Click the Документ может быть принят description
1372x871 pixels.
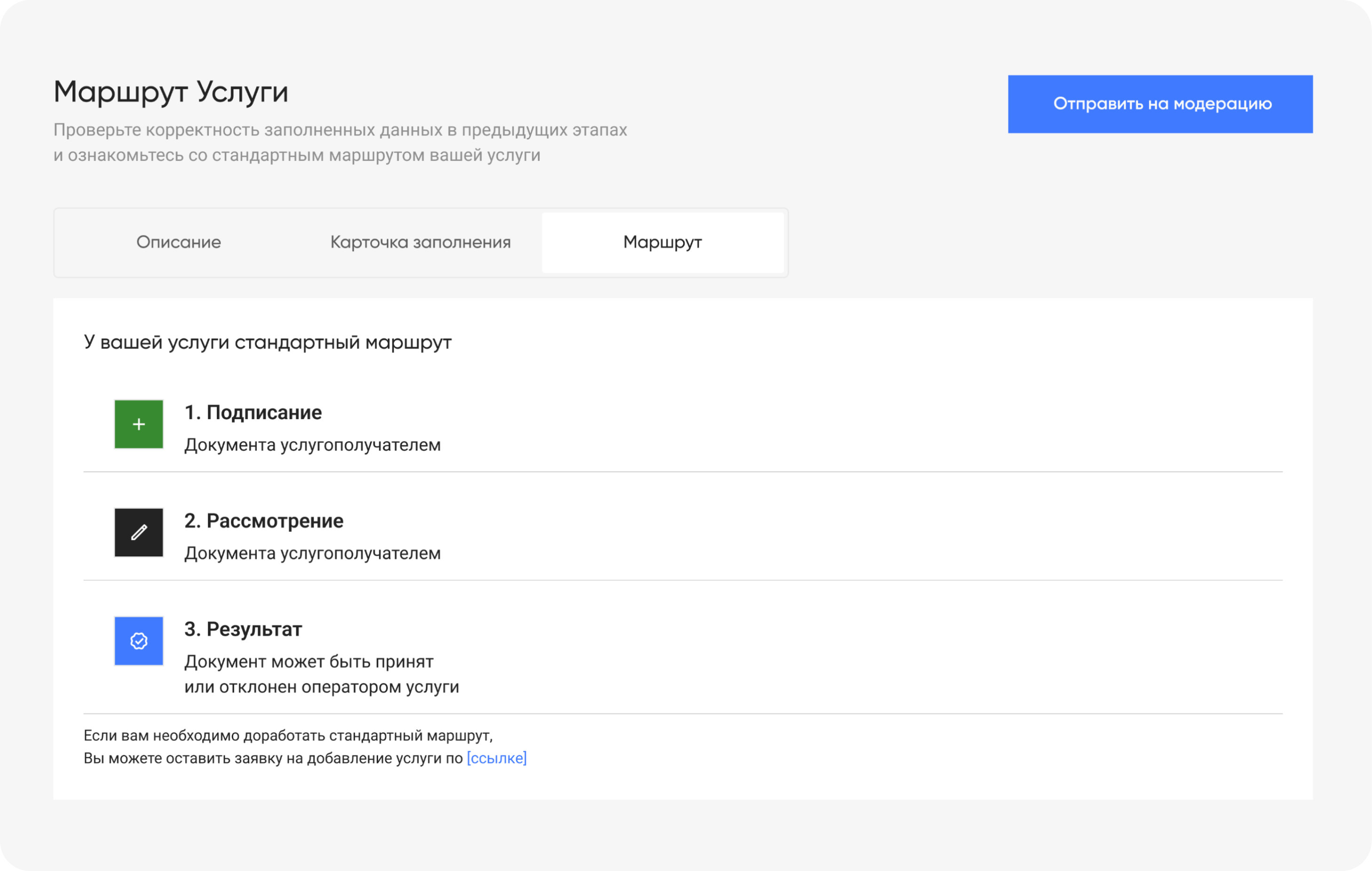[x=309, y=661]
